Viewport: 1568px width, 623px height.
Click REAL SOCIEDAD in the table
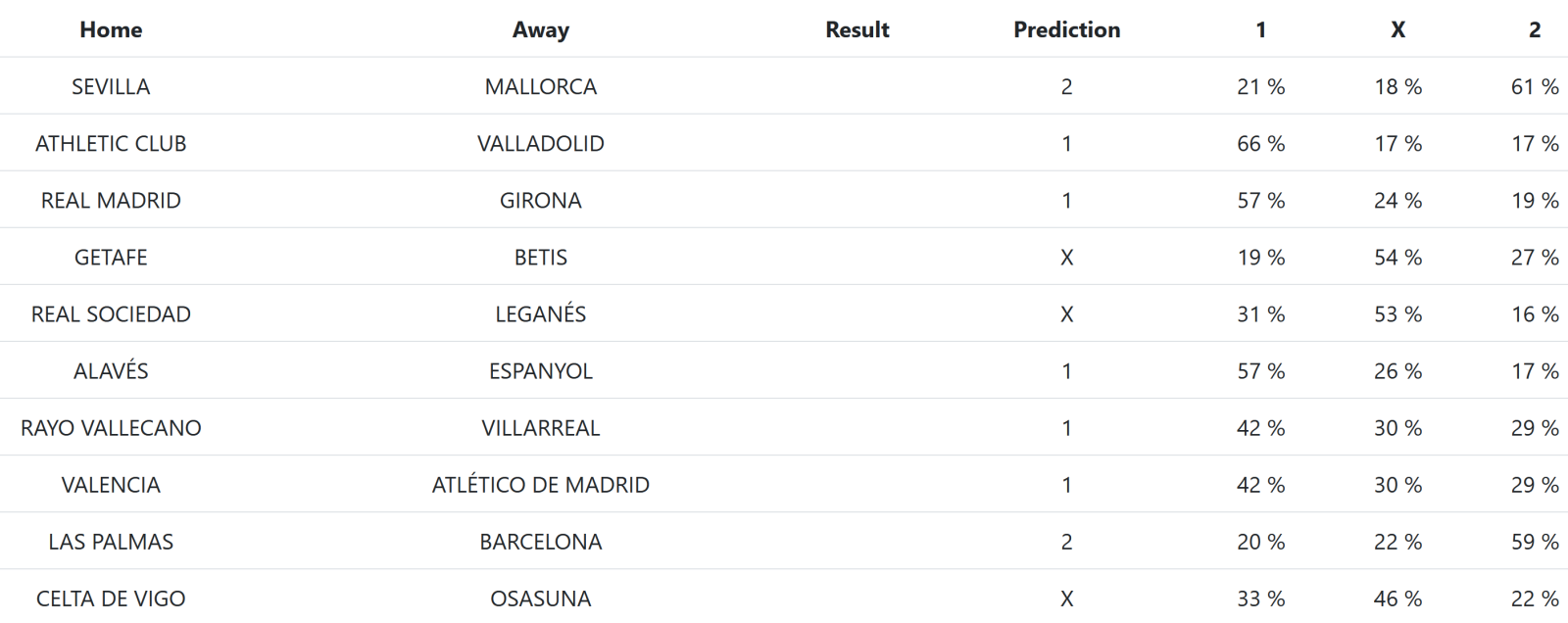111,313
